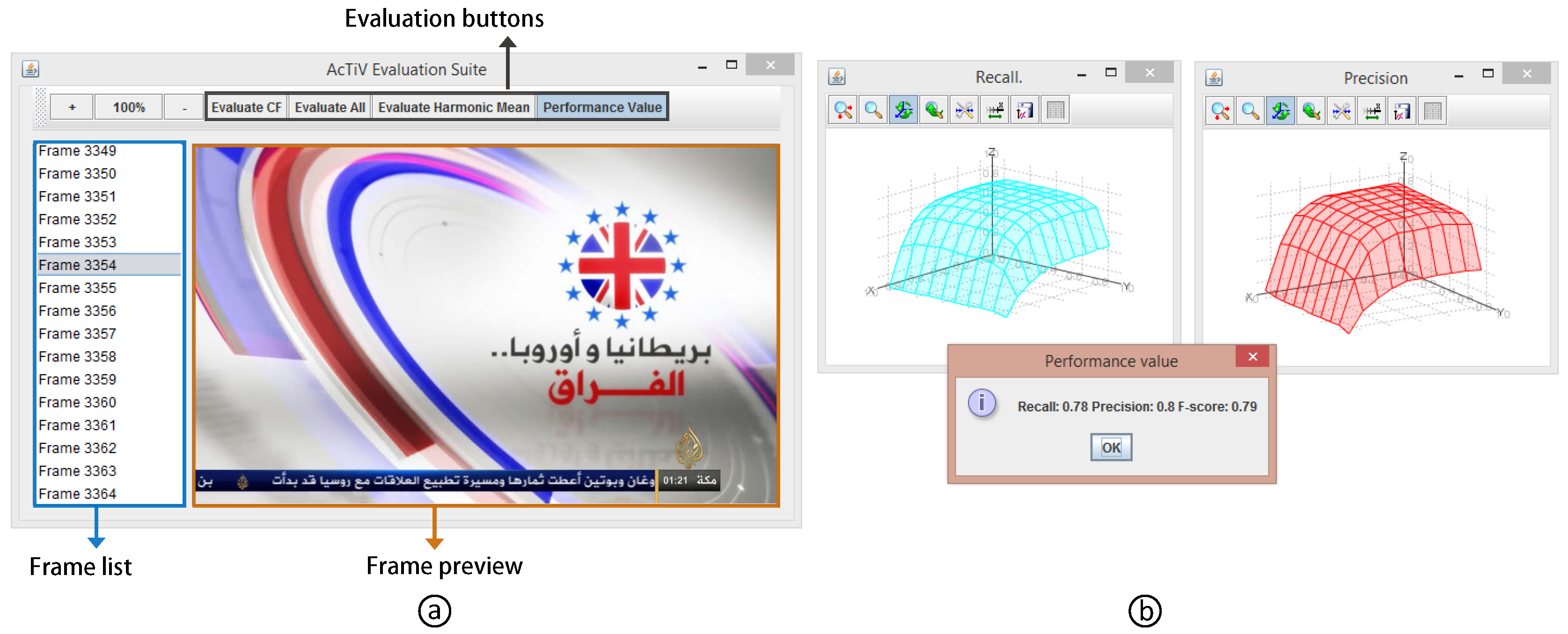The width and height of the screenshot is (1568, 634).
Task: Run Evaluate Harmonic Mean
Action: click(x=454, y=107)
